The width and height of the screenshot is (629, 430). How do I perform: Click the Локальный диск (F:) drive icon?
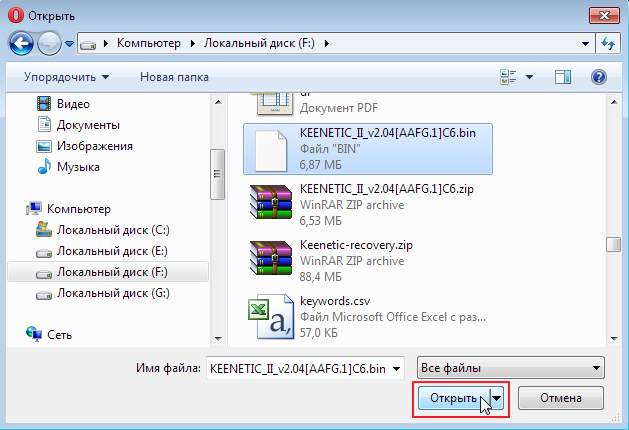[44, 274]
